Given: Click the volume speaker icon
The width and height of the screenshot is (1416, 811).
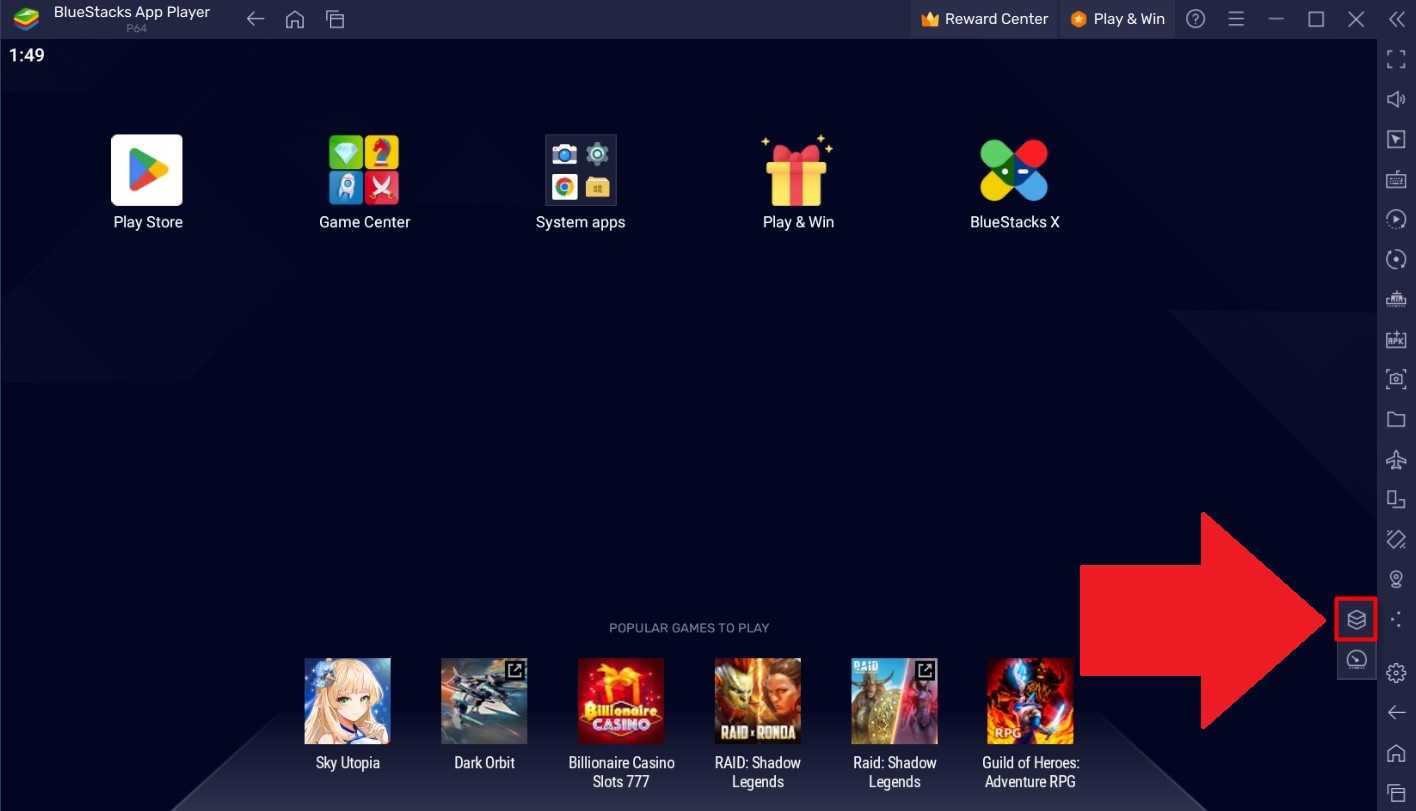Looking at the screenshot, I should point(1396,99).
